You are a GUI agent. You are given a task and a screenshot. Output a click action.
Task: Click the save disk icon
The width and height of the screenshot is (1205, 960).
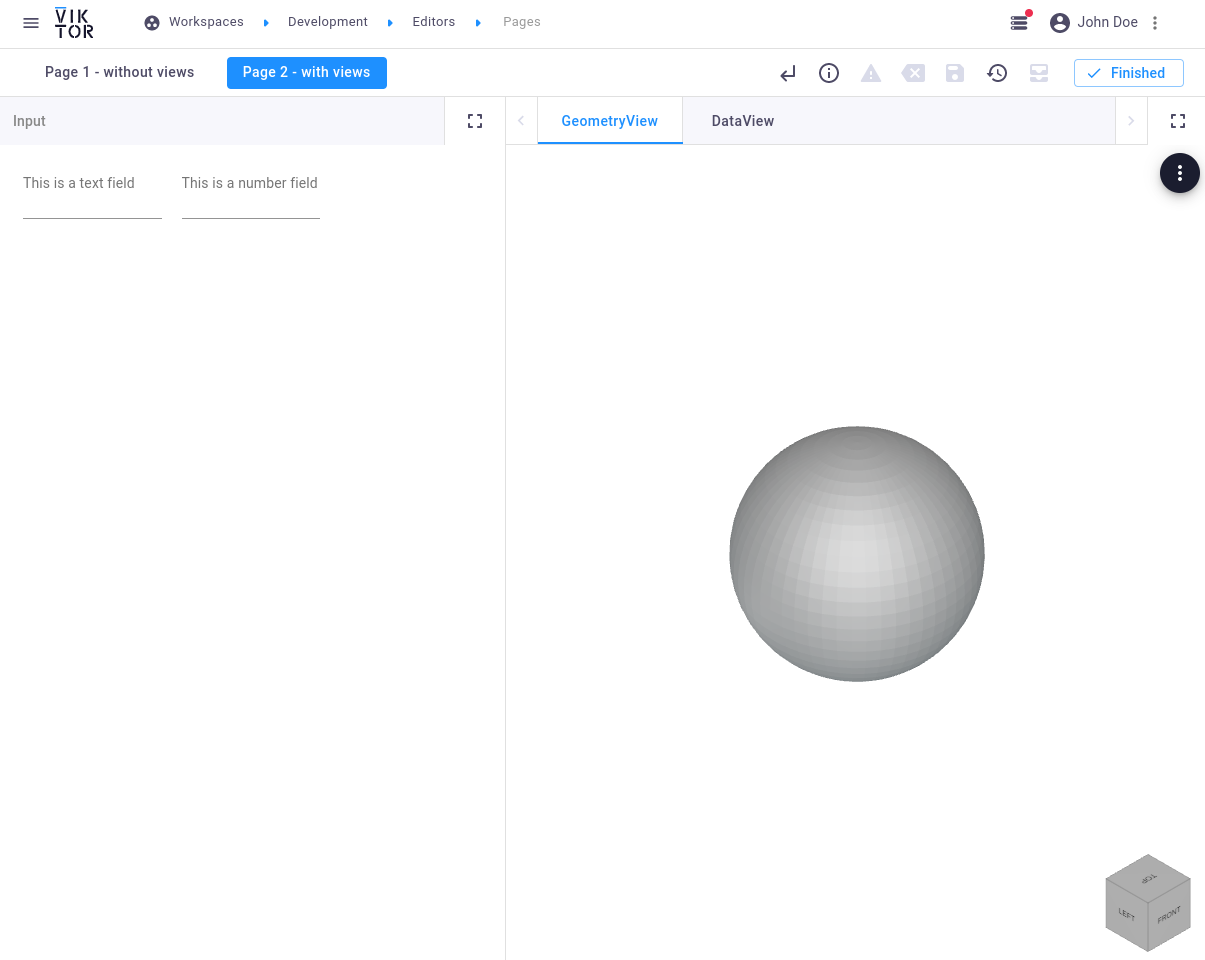click(955, 73)
